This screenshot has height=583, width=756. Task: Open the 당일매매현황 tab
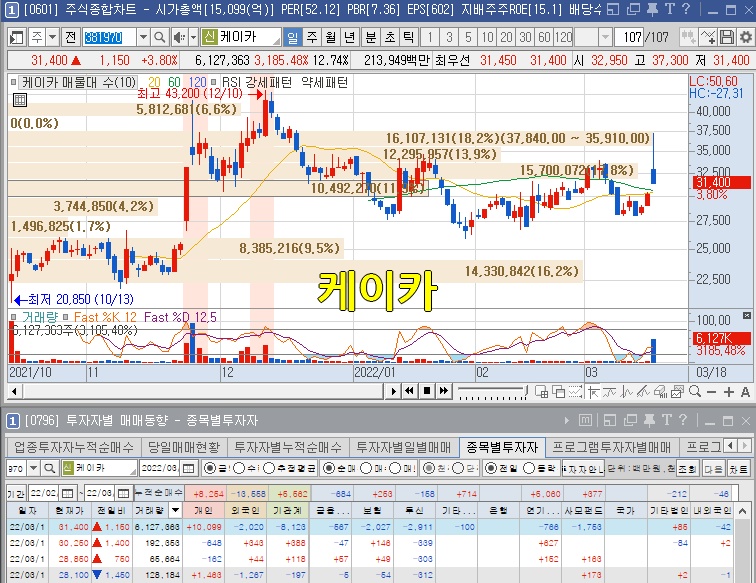[184, 447]
